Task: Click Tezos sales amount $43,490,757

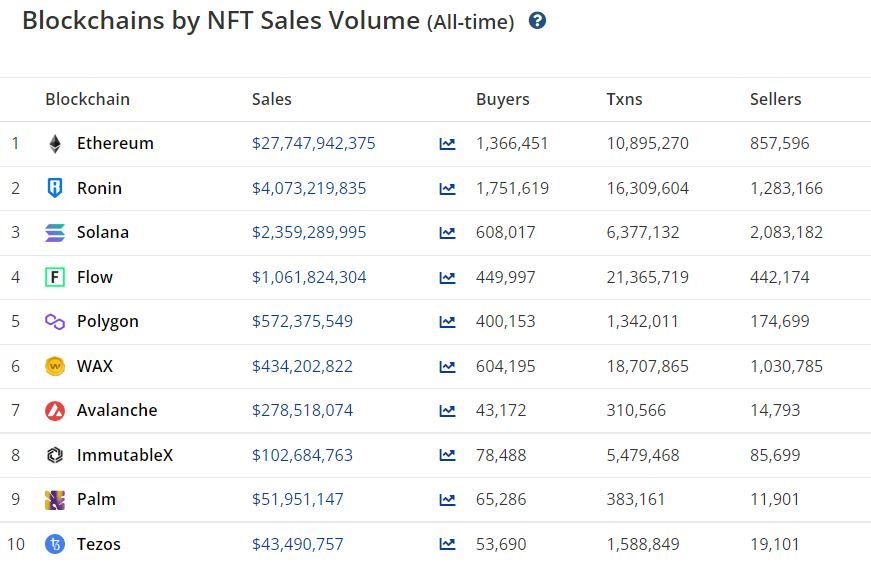Action: tap(297, 544)
